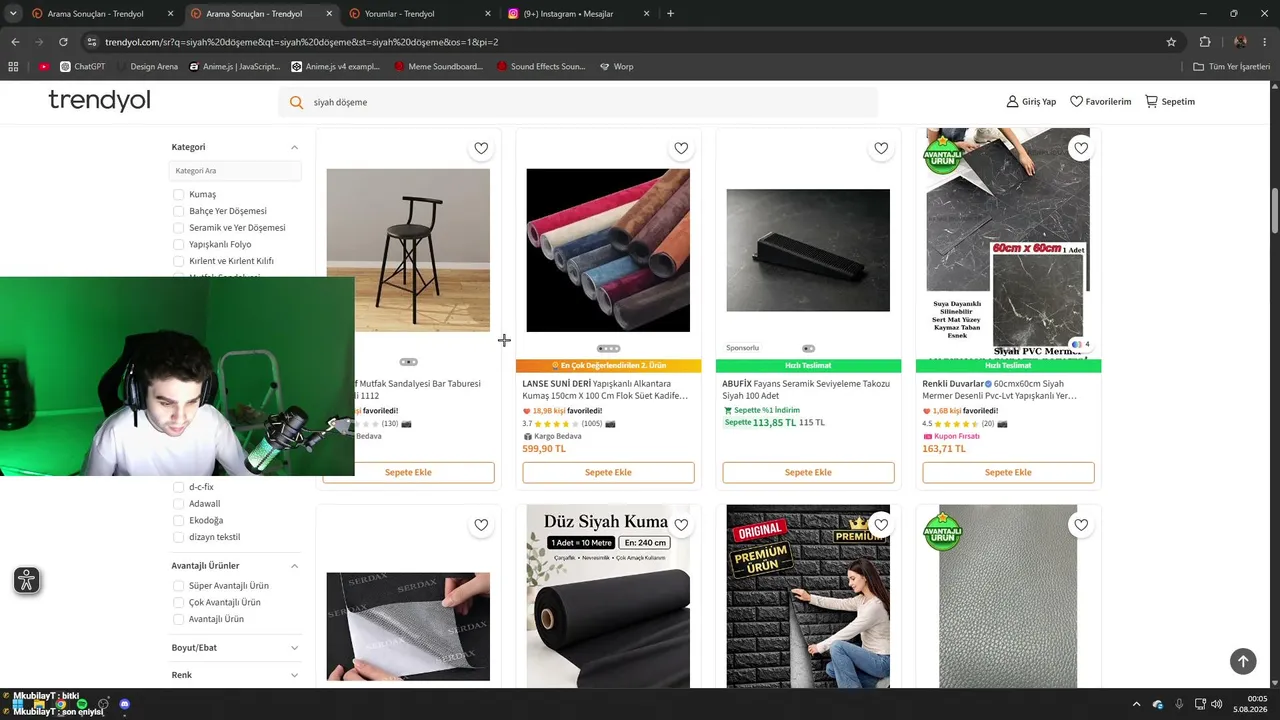
Task: Show hidden system tray icons
Action: pos(1136,704)
